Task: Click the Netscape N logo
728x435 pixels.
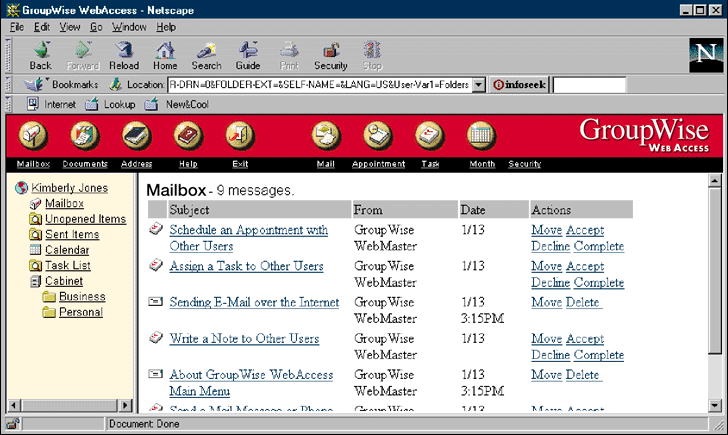Action: [x=706, y=55]
